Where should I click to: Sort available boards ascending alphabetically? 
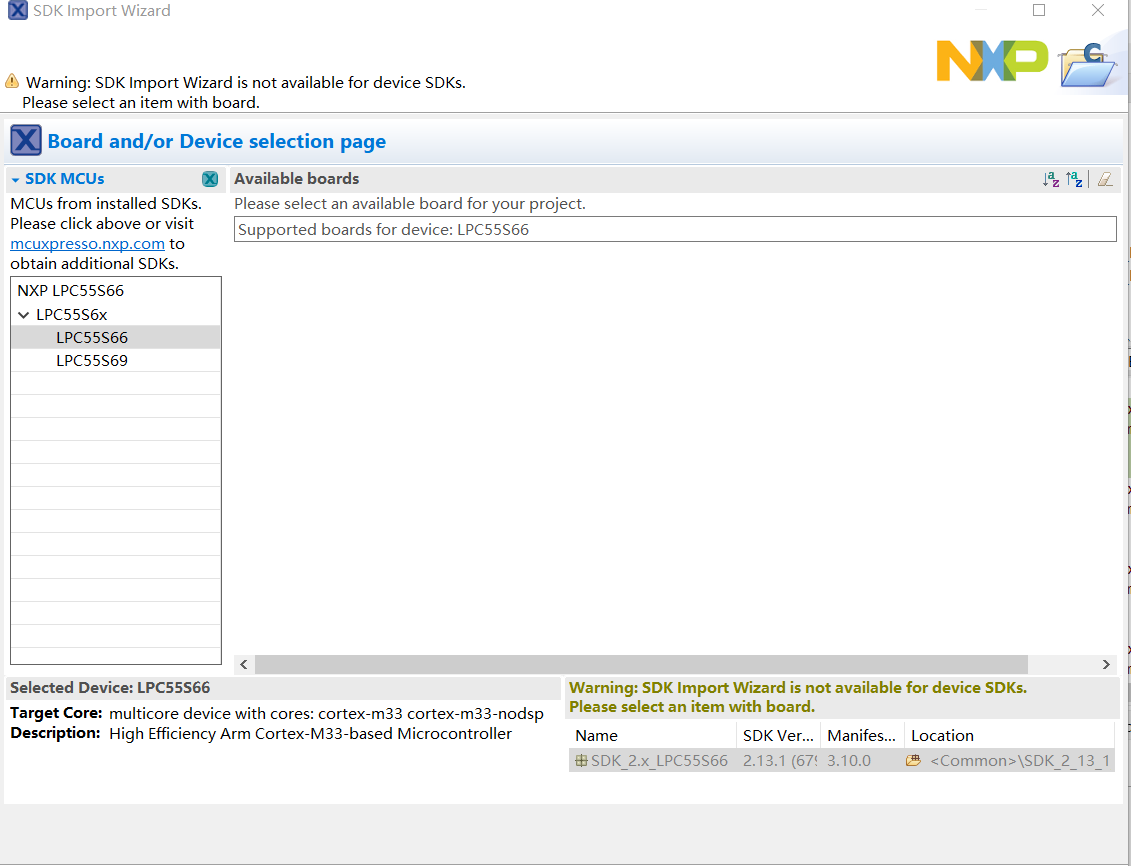[x=1051, y=180]
